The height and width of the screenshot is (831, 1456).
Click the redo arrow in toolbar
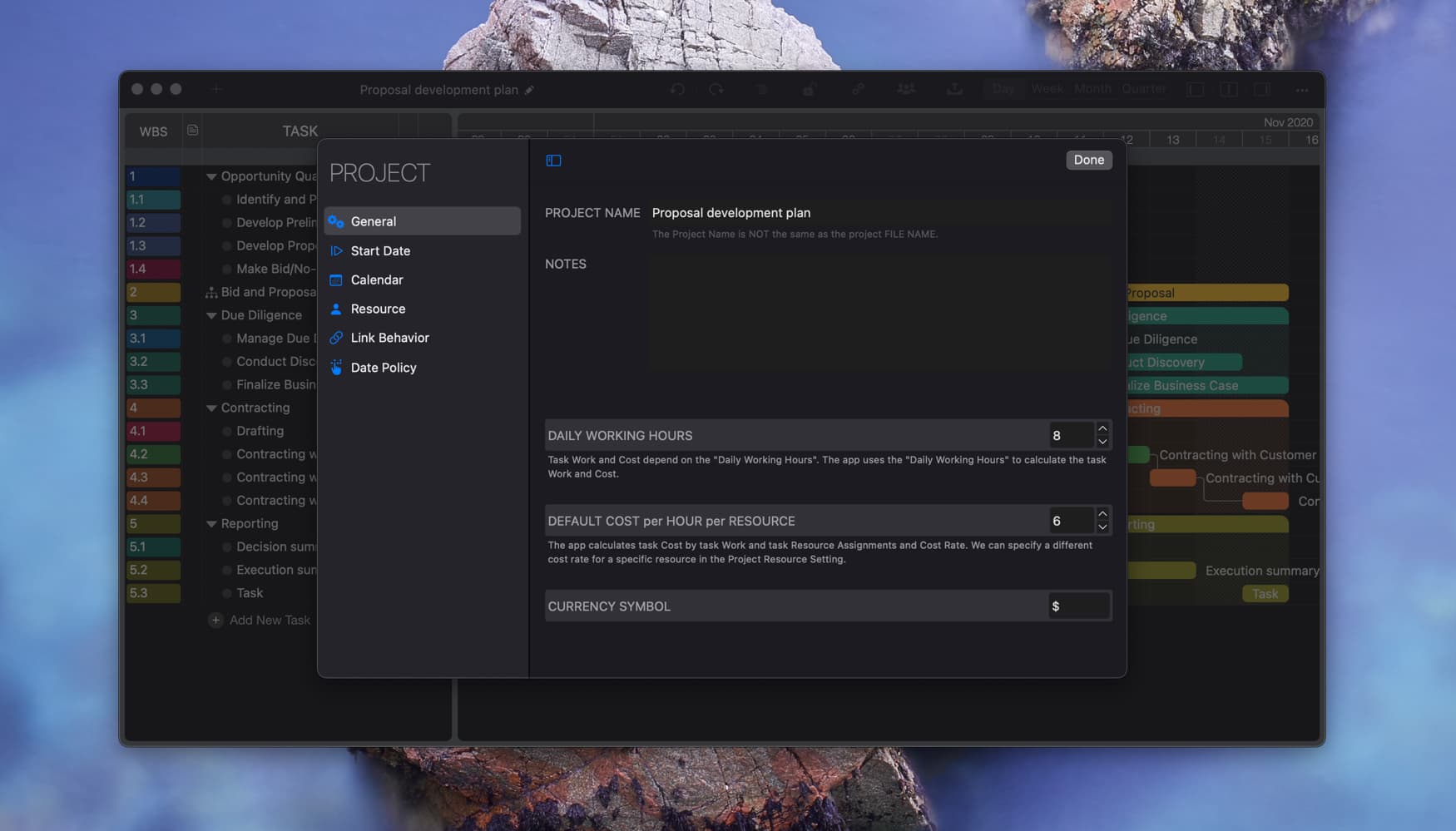tap(716, 89)
